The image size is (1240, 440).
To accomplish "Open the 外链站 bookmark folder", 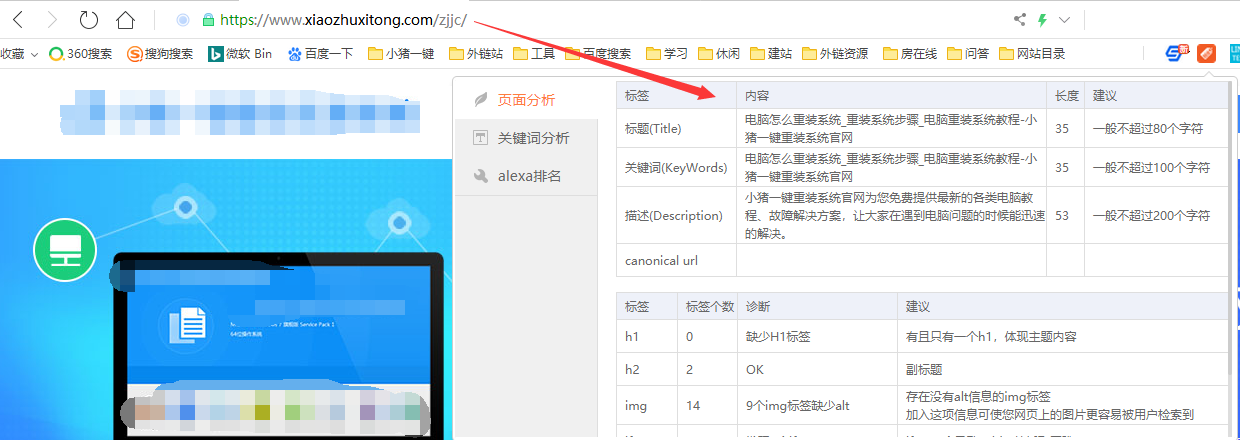I will (x=476, y=54).
